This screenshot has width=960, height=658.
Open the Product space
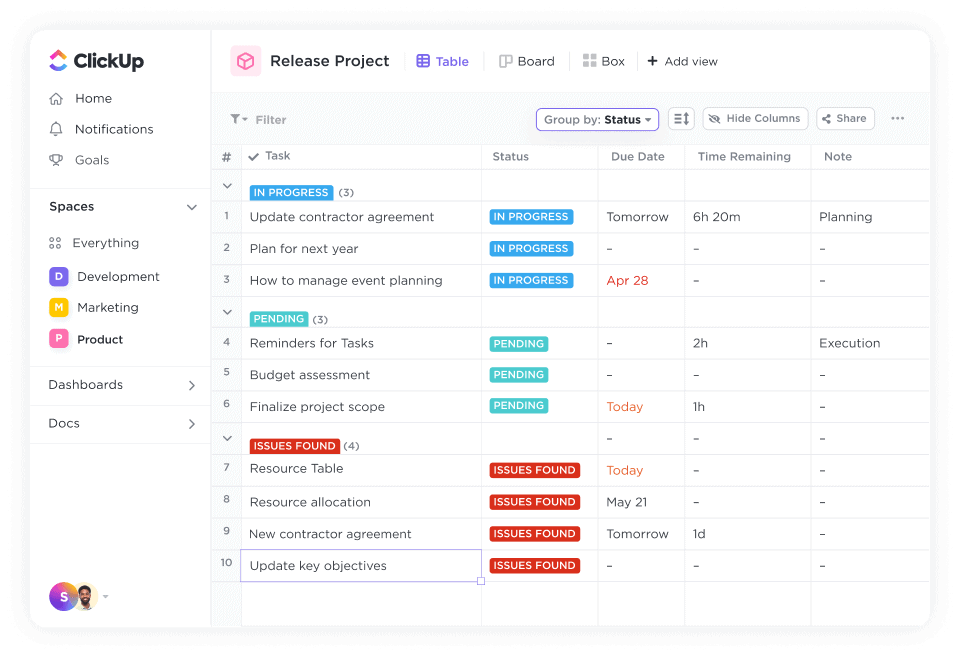coord(86,339)
